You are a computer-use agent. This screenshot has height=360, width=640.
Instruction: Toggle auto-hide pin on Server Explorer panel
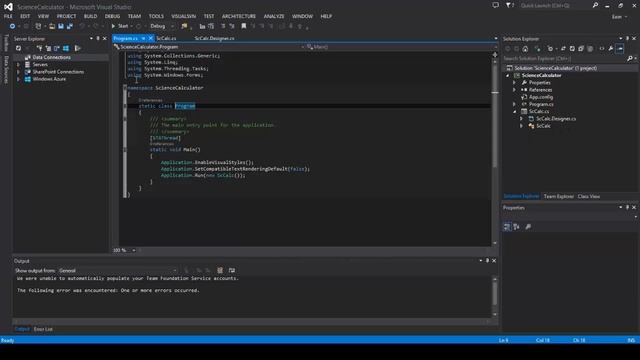(98, 38)
